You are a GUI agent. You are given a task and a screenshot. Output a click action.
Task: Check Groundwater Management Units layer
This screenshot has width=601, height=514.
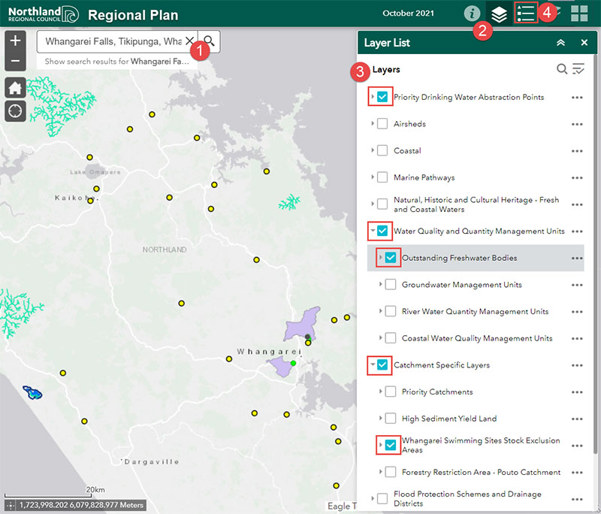click(390, 284)
